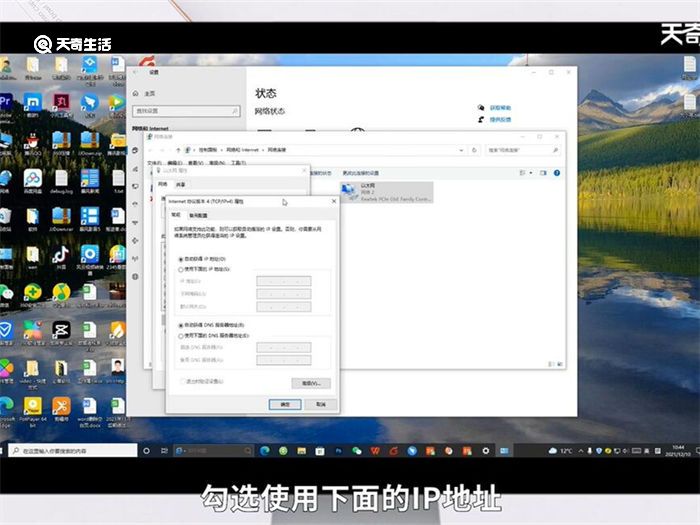700x525 pixels.
Task: Open the Douyin (TikTok) desktop icon
Action: [60, 258]
